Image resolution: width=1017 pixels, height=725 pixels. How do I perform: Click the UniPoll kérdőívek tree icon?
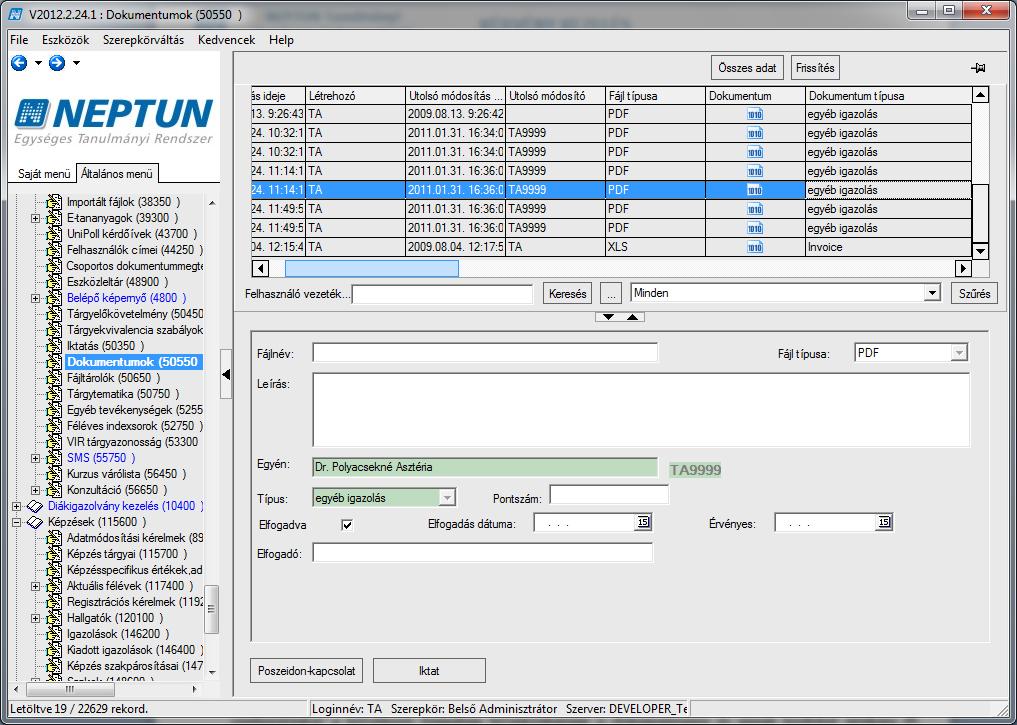click(54, 233)
